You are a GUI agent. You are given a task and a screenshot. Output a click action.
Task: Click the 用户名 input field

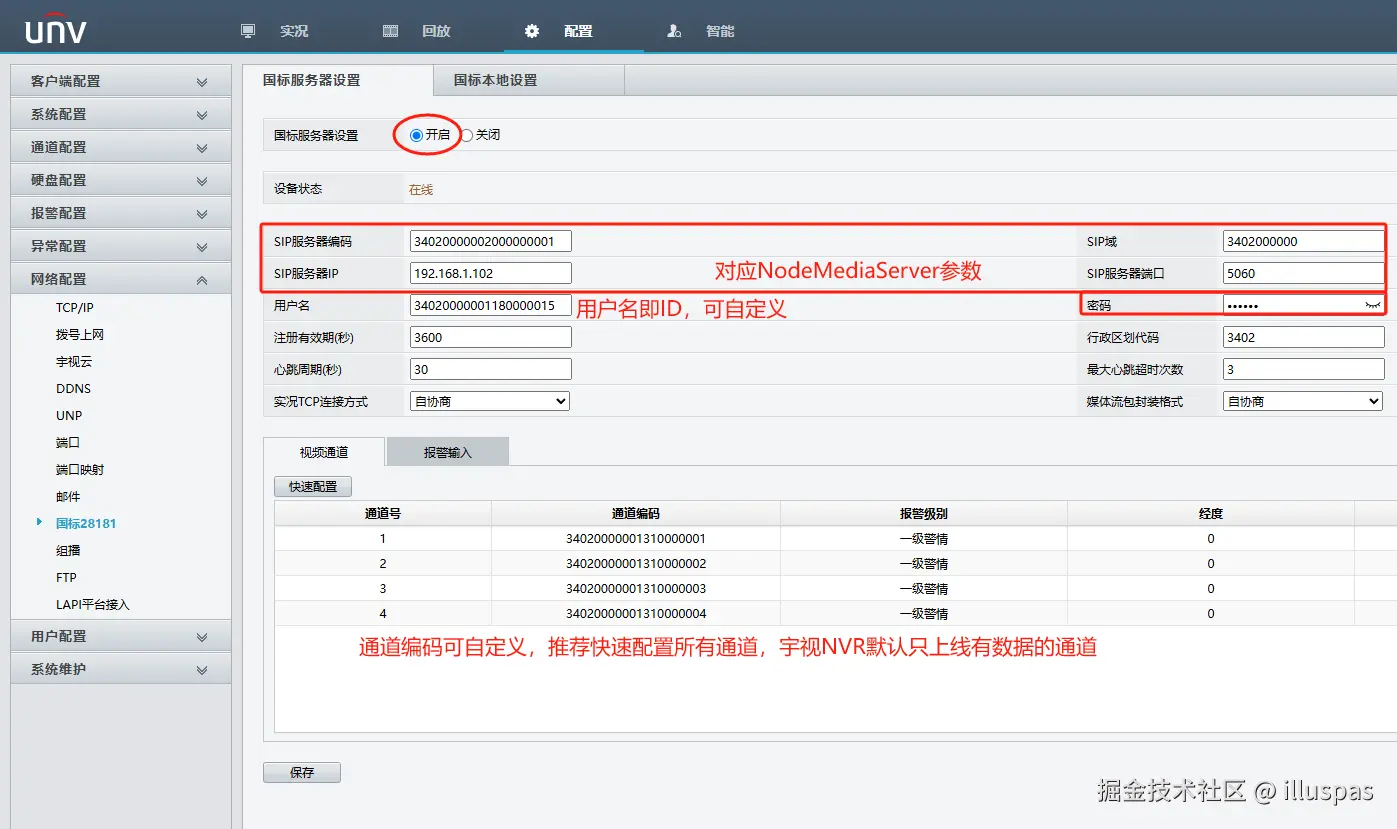pos(491,305)
